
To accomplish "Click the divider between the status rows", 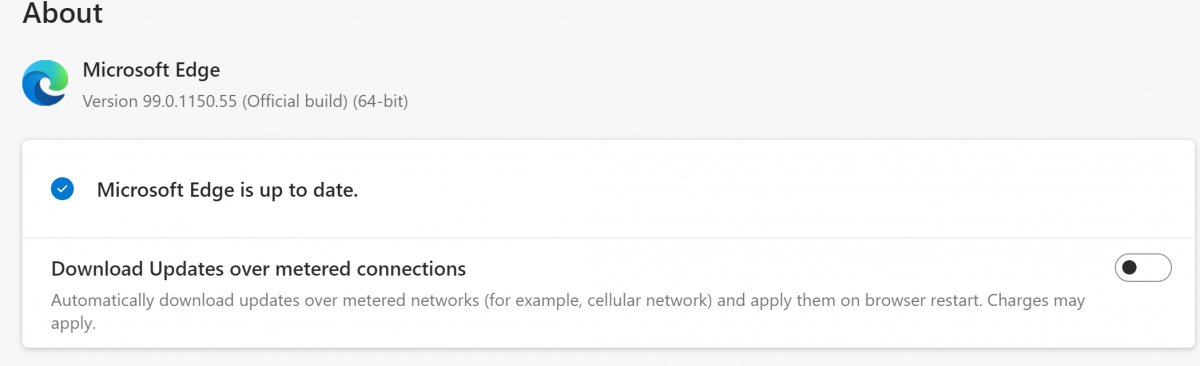I will [608, 238].
